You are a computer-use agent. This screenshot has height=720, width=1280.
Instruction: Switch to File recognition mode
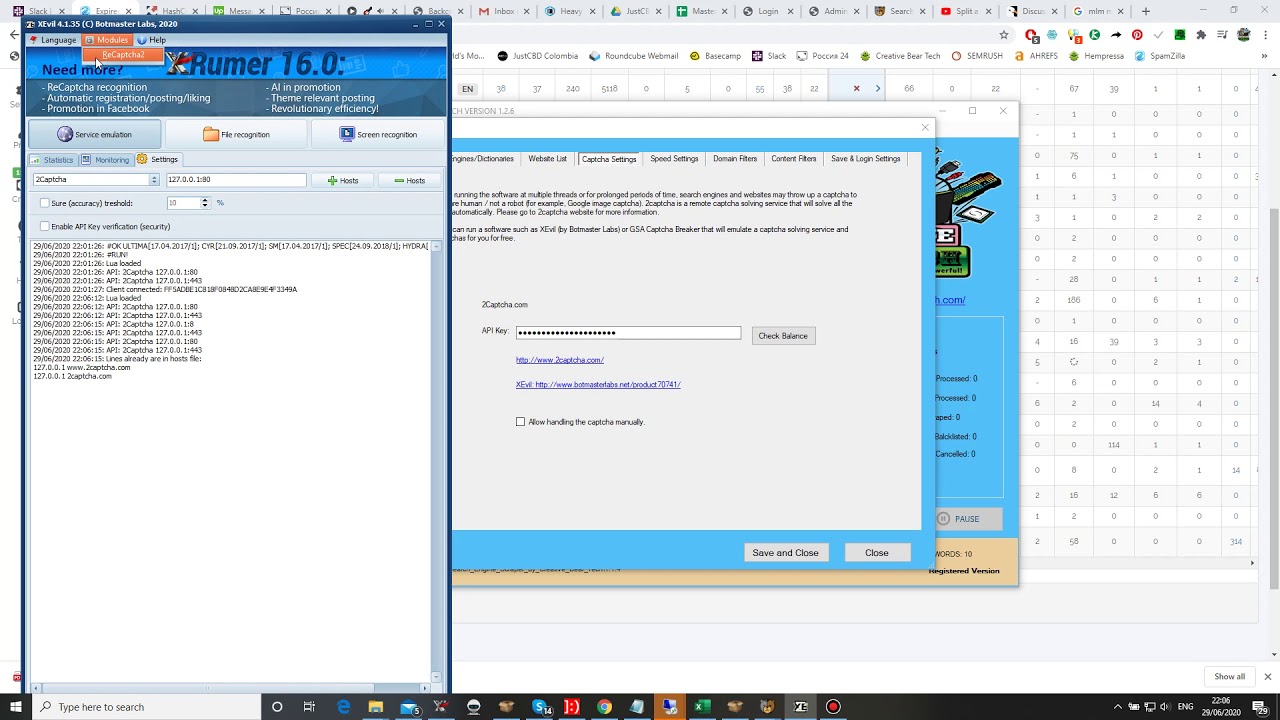(x=237, y=134)
